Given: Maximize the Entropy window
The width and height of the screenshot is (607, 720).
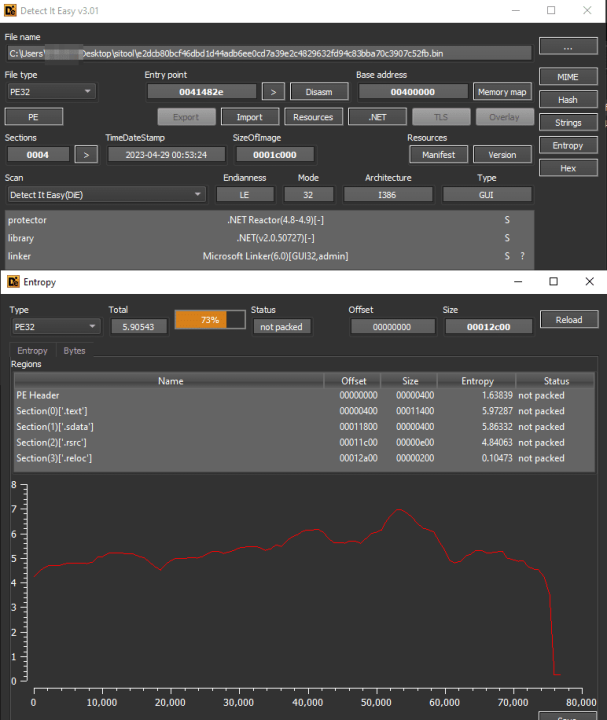Looking at the screenshot, I should pos(554,281).
